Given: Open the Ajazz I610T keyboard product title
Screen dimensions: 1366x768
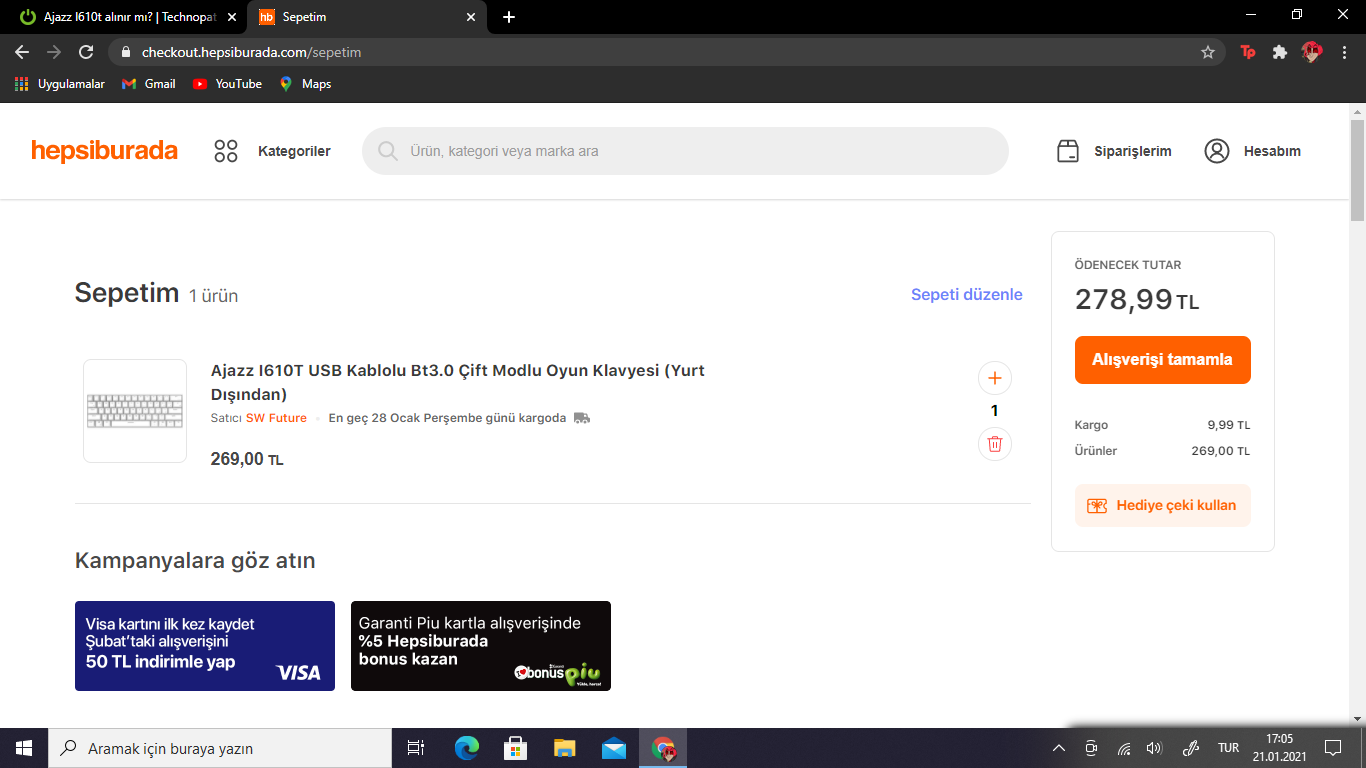Looking at the screenshot, I should click(x=458, y=382).
